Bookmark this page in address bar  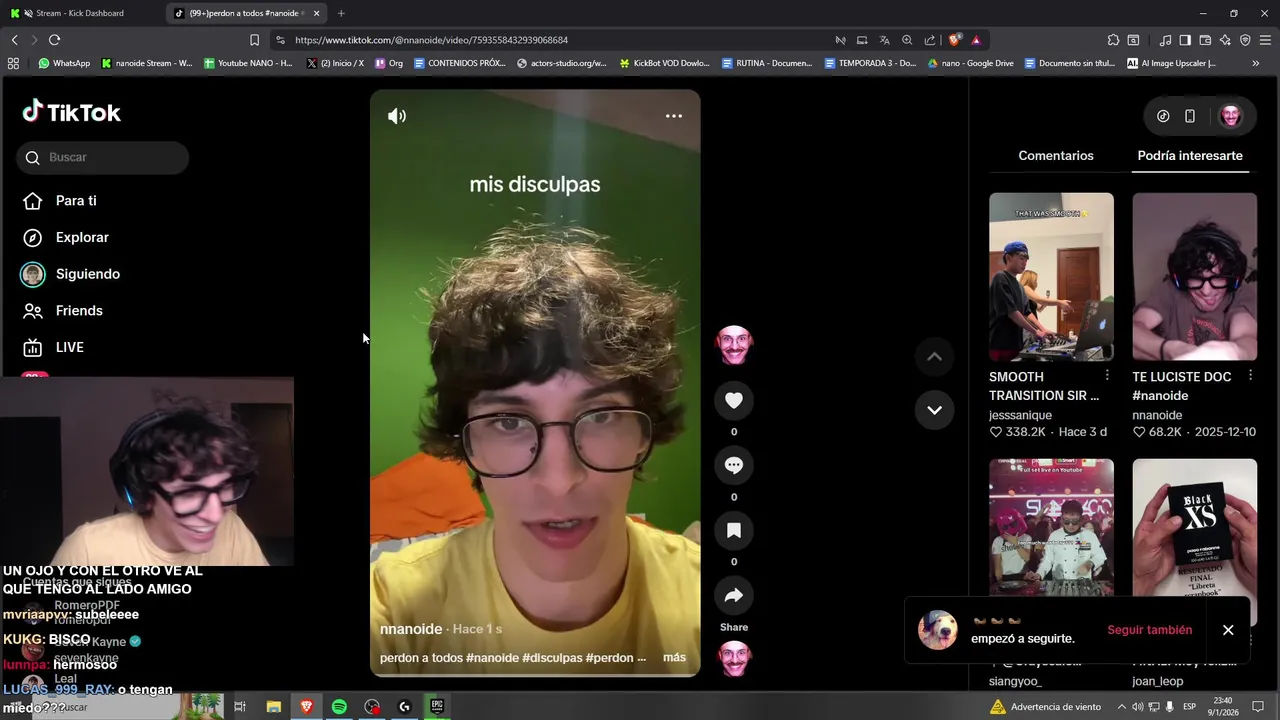[254, 40]
